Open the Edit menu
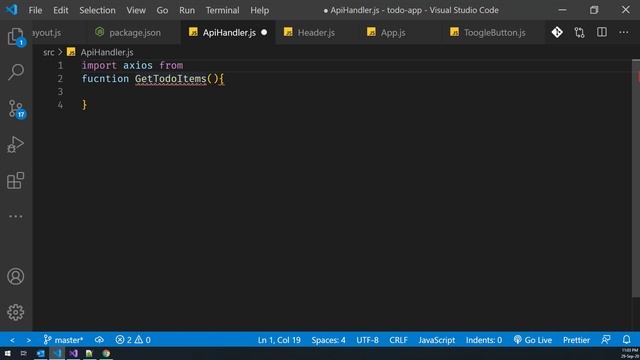 point(60,10)
